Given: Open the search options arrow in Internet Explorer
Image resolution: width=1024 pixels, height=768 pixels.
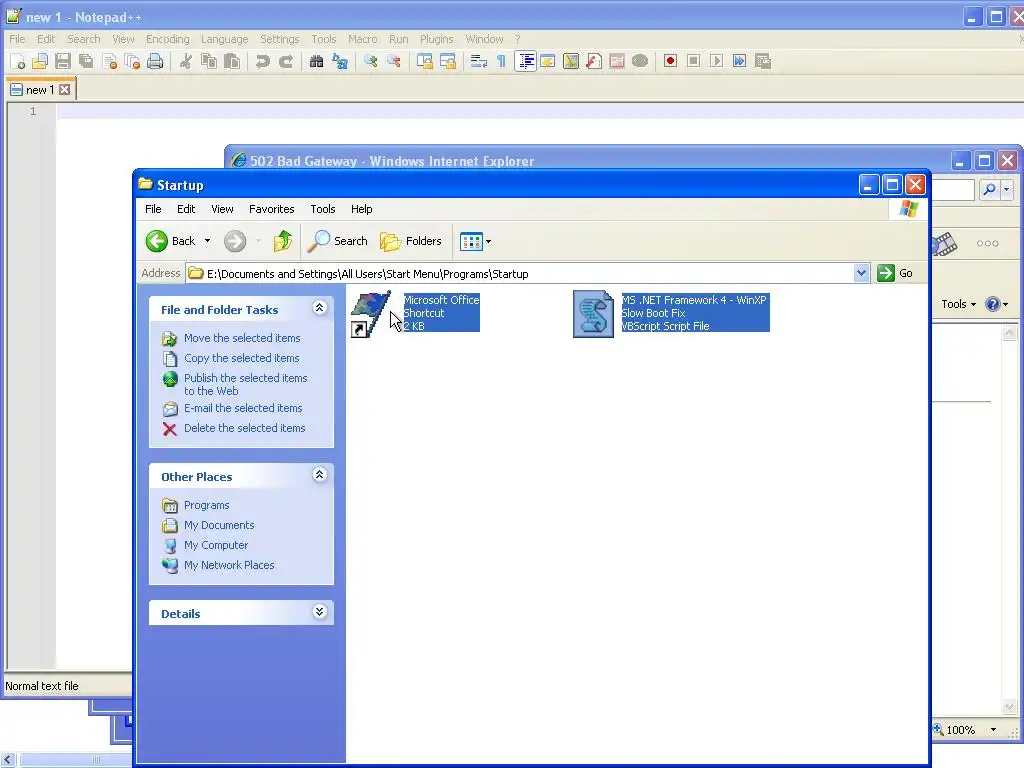Looking at the screenshot, I should [1006, 190].
